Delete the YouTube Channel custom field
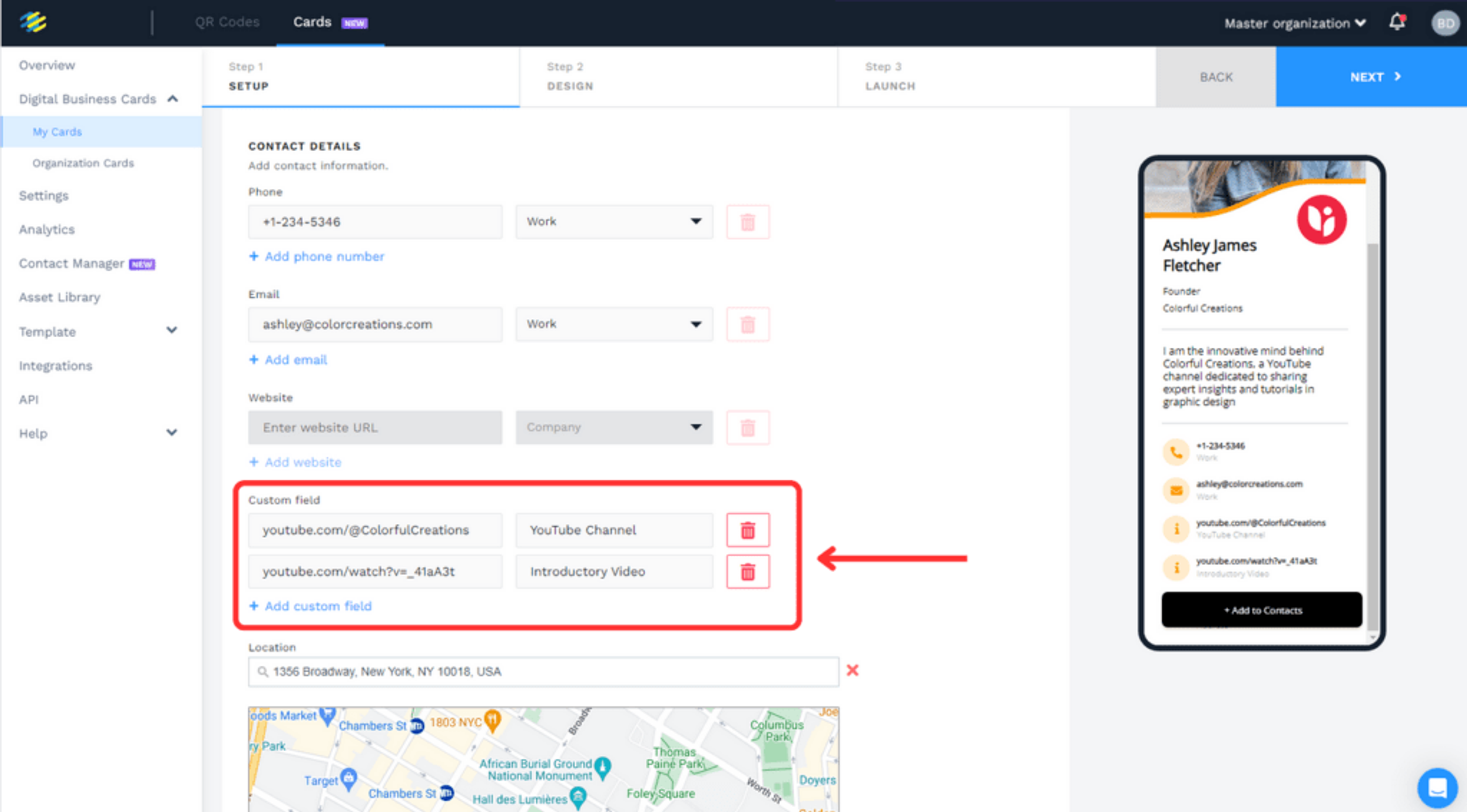Image resolution: width=1467 pixels, height=812 pixels. [x=748, y=530]
